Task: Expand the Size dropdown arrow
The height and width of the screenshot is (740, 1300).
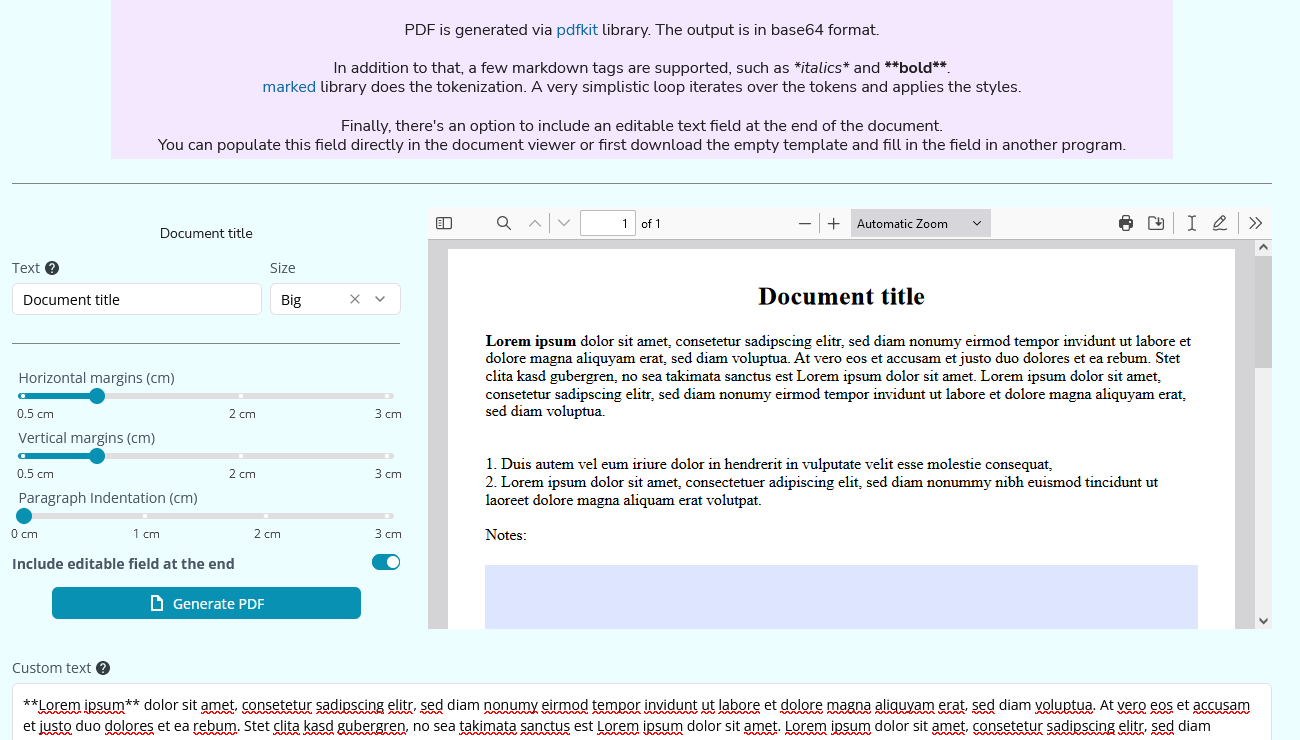Action: point(380,299)
